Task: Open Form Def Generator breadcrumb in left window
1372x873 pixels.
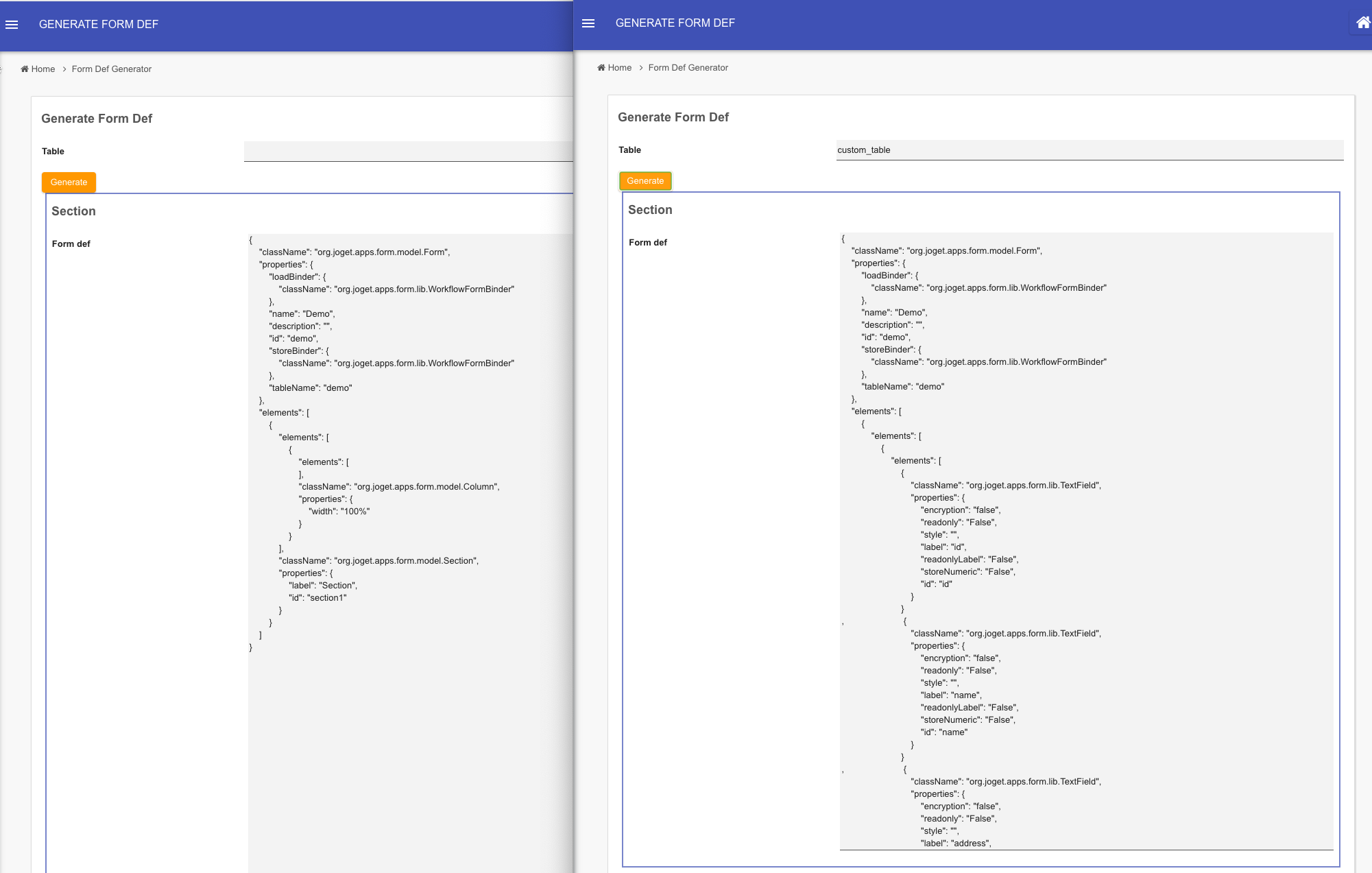Action: pos(112,69)
